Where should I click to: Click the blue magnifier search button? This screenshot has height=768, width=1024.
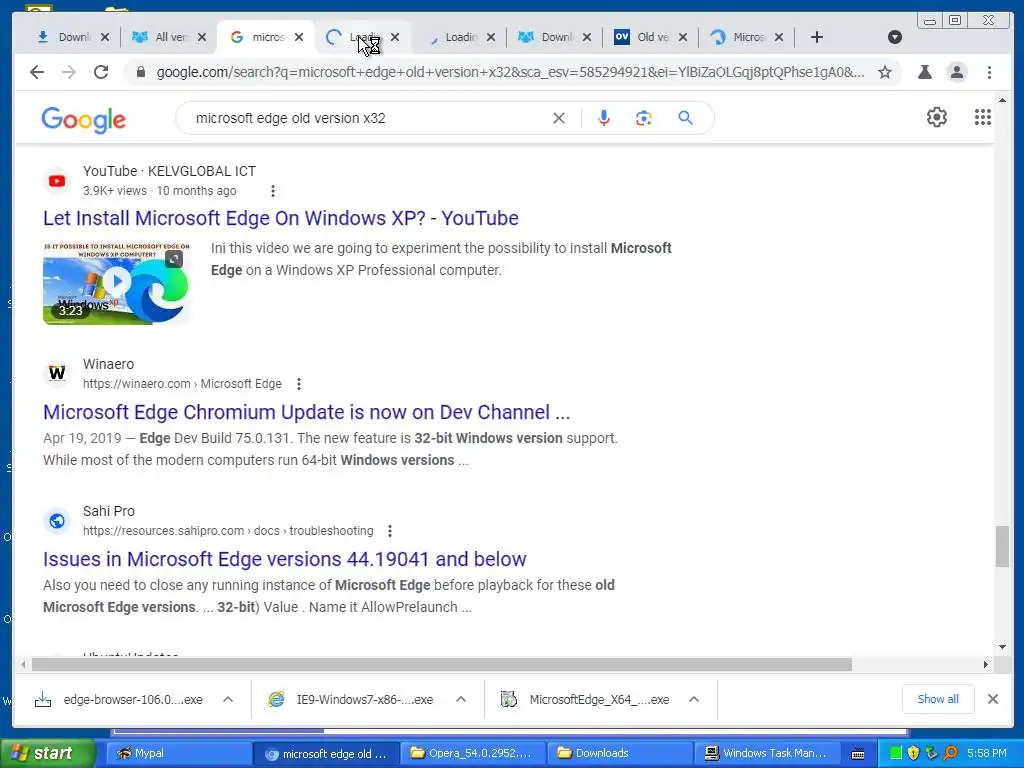pyautogui.click(x=685, y=118)
